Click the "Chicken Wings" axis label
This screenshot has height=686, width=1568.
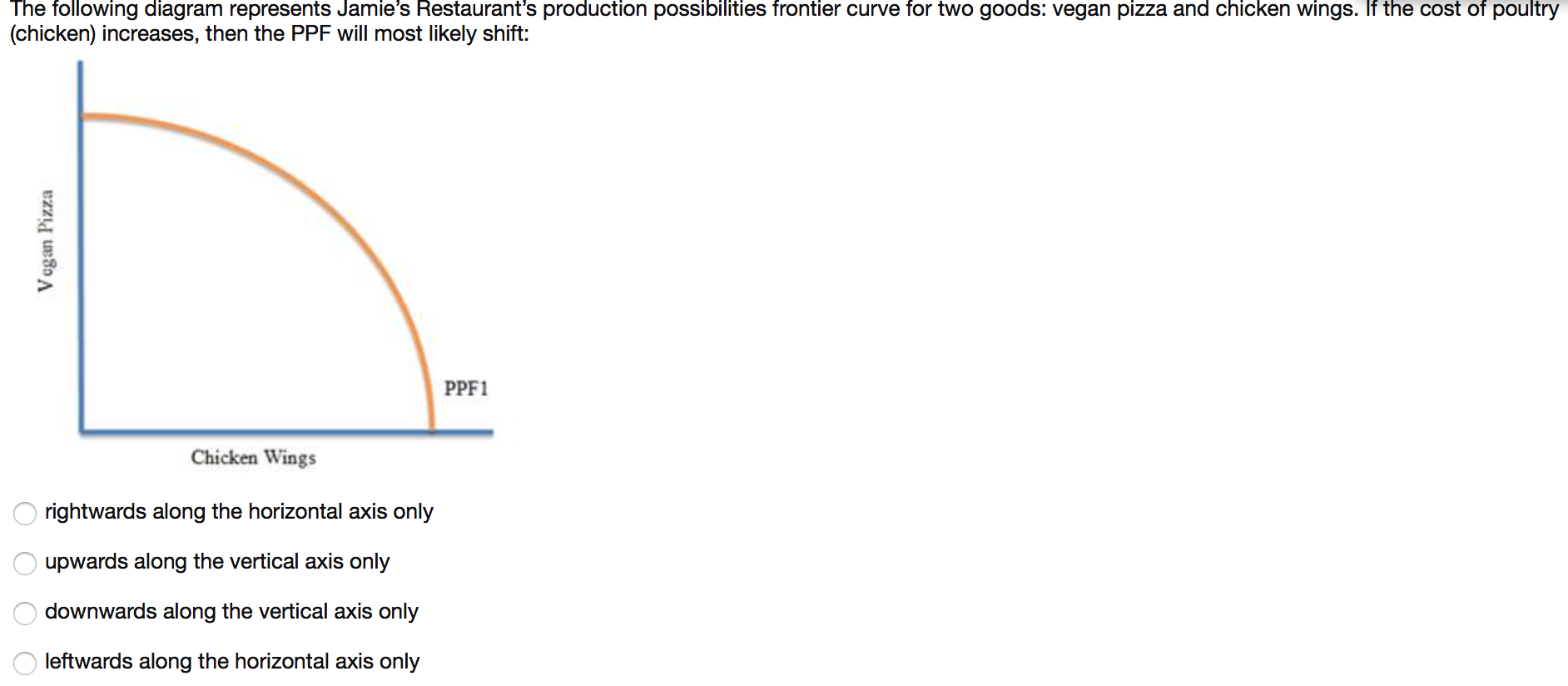(x=253, y=457)
